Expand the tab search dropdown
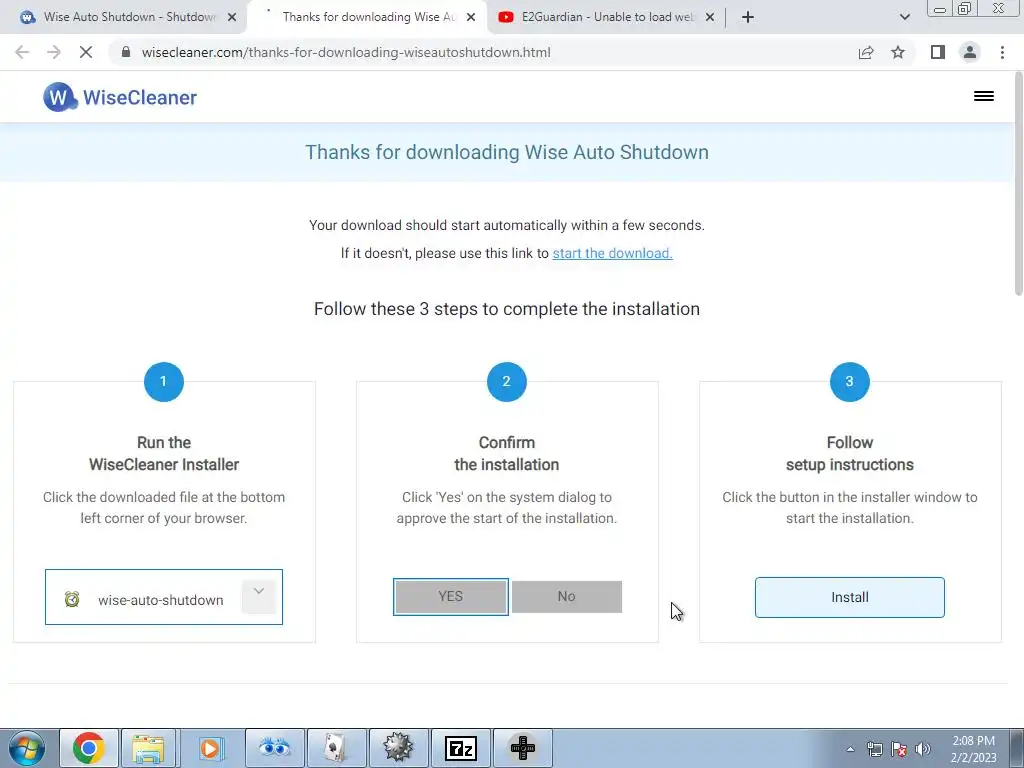1024x768 pixels. click(904, 17)
